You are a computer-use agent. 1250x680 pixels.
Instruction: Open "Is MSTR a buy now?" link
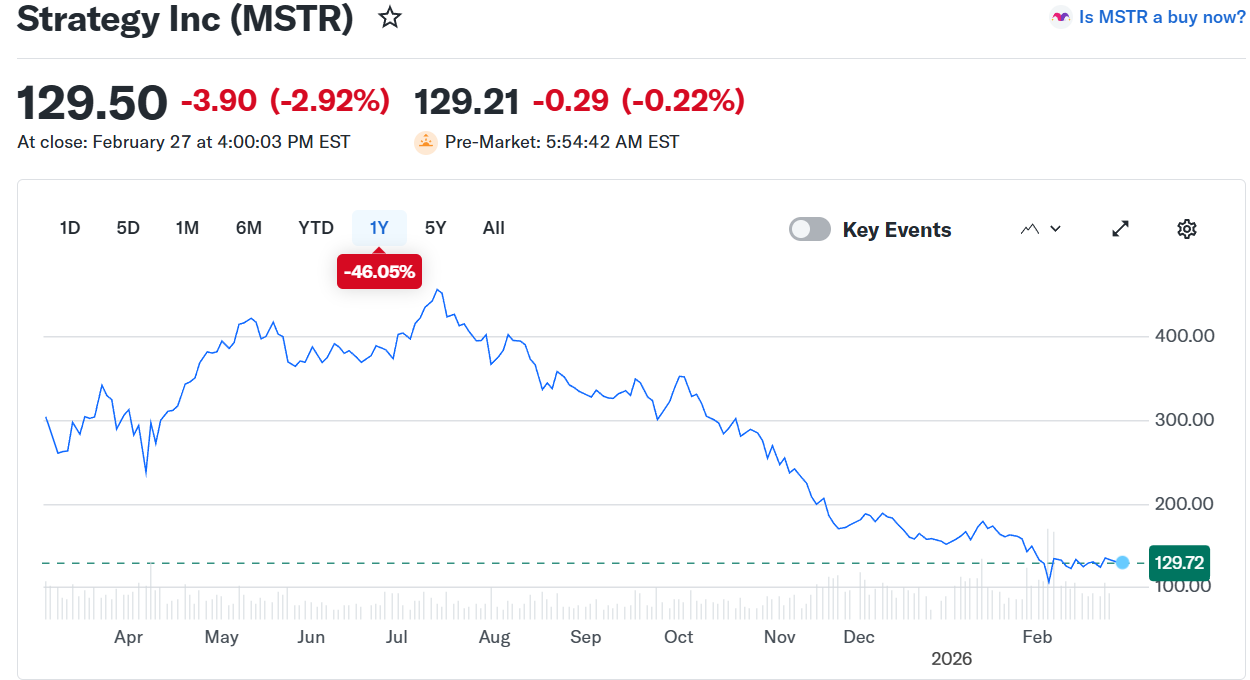(x=1162, y=17)
